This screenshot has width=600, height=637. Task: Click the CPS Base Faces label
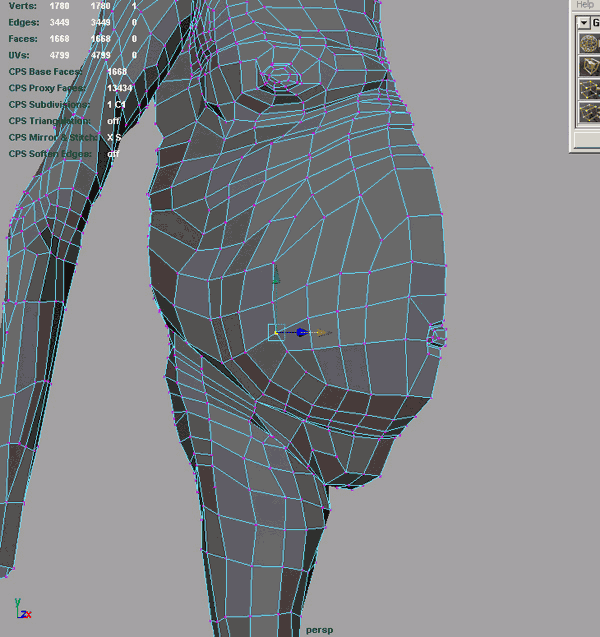(x=50, y=72)
